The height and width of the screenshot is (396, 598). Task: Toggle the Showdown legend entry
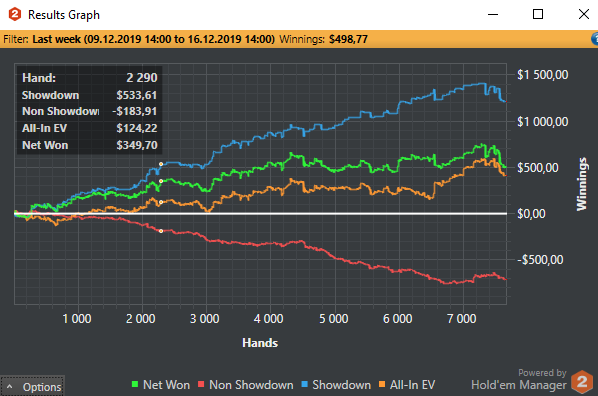(336, 385)
